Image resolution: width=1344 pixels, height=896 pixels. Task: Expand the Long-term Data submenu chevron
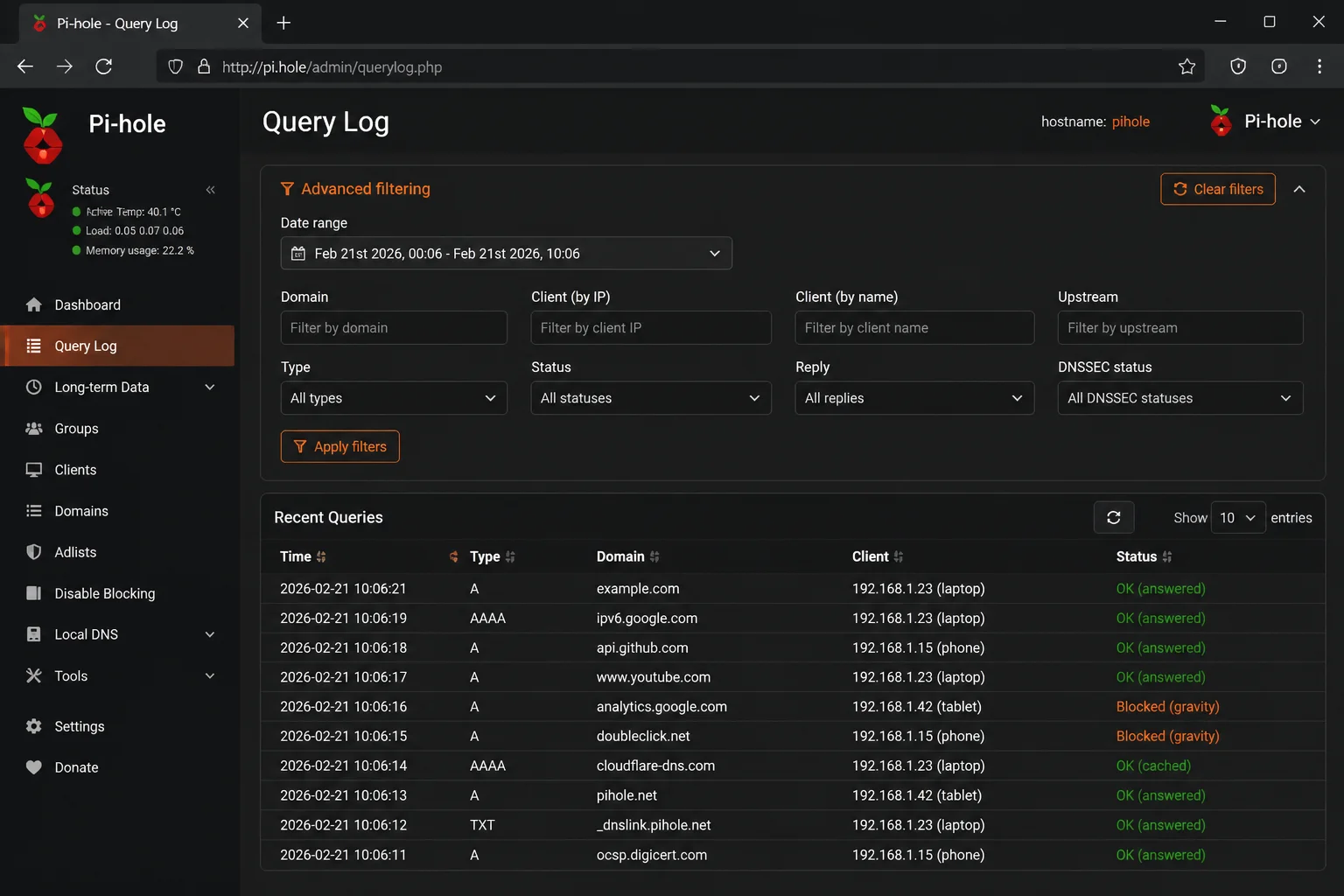(x=210, y=387)
